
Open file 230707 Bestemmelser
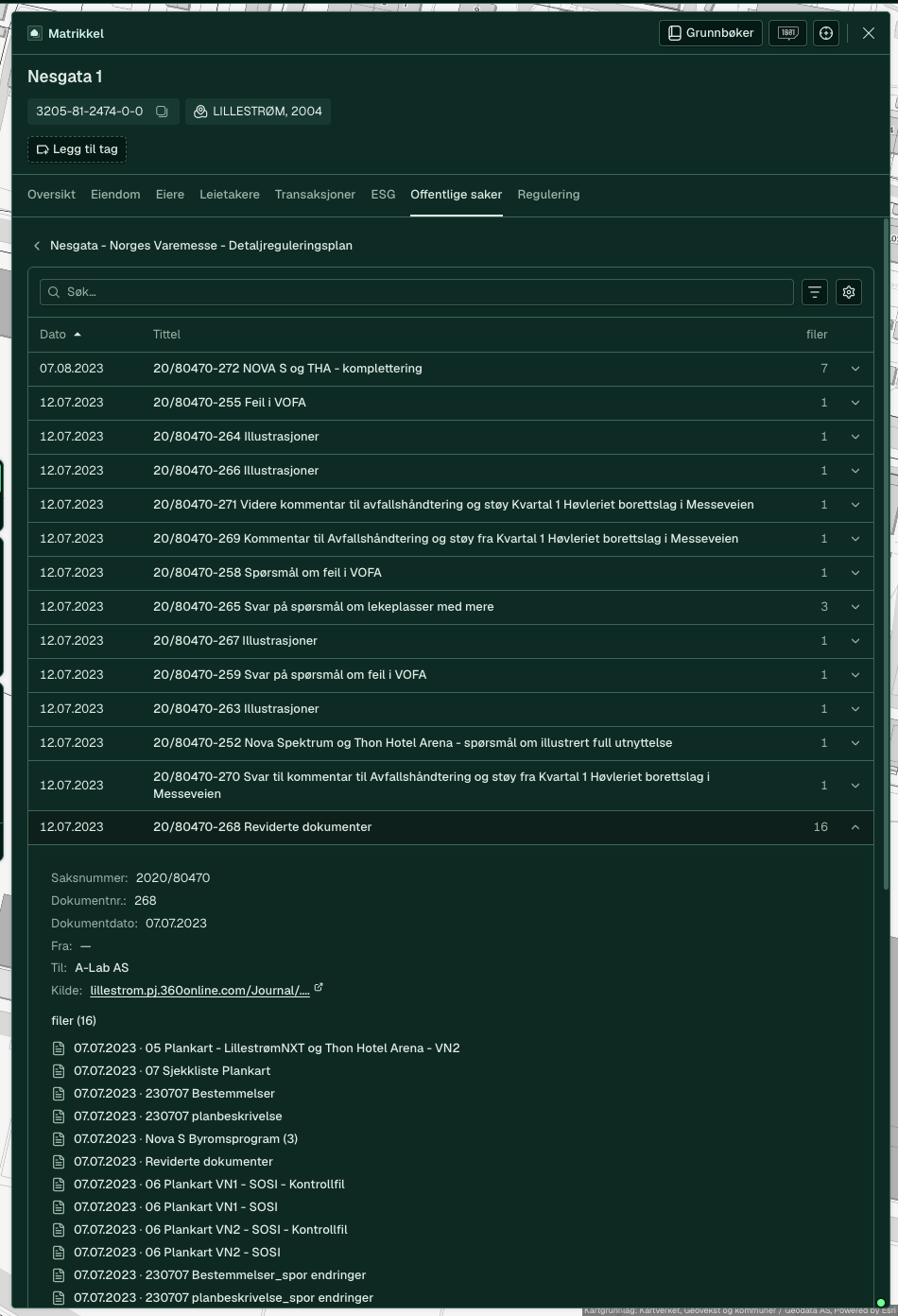pos(210,1094)
